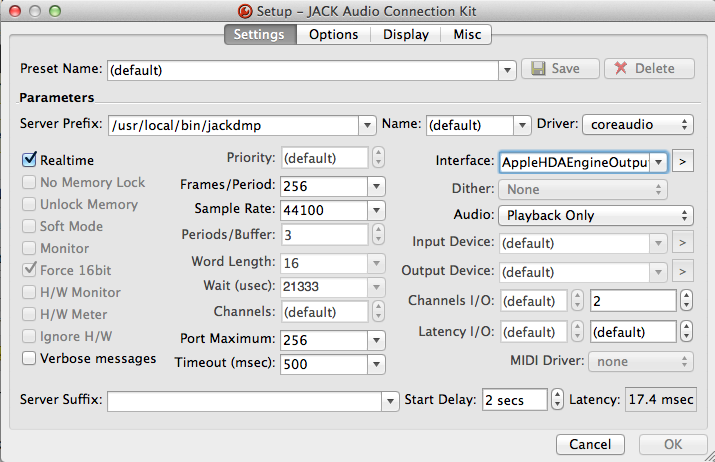Click the OK button
Image resolution: width=715 pixels, height=462 pixels.
tap(673, 444)
